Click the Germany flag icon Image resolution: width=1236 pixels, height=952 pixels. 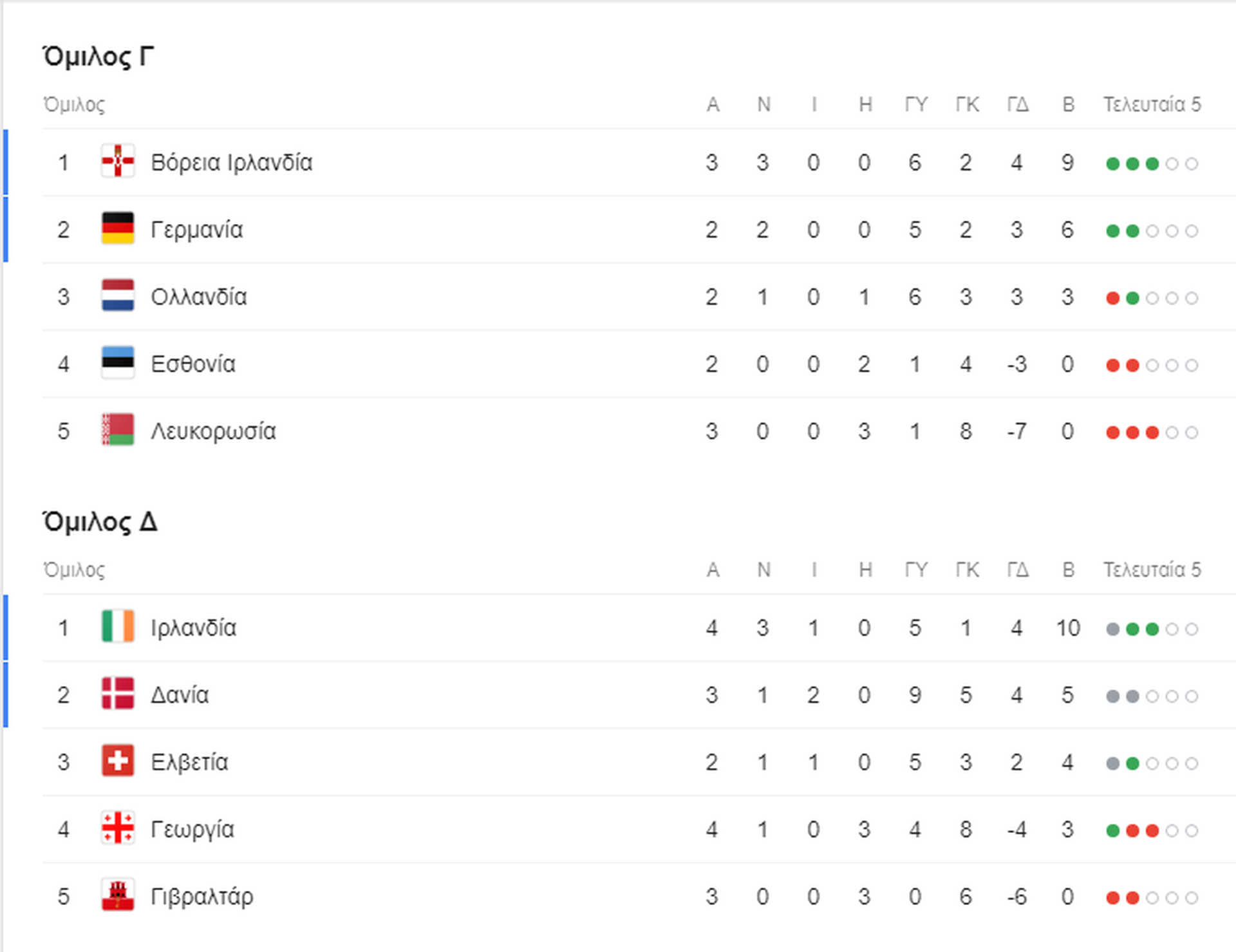coord(118,229)
